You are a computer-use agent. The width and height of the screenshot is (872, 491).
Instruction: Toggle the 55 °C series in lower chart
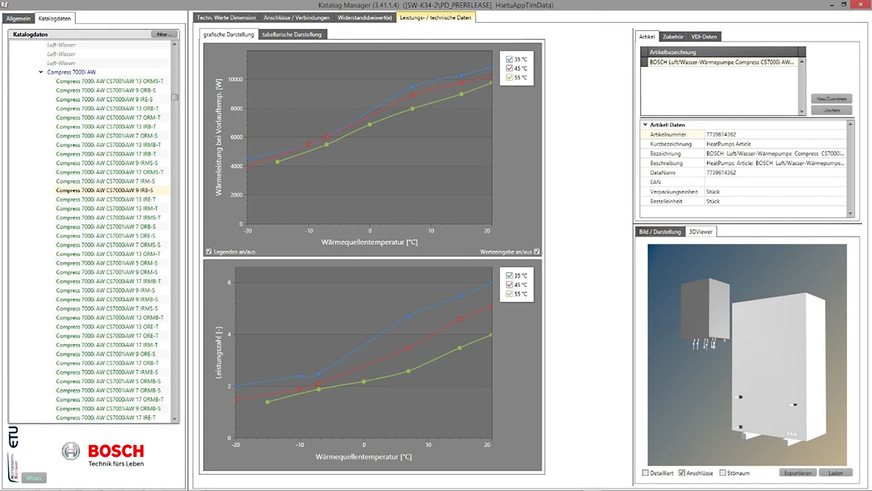510,294
